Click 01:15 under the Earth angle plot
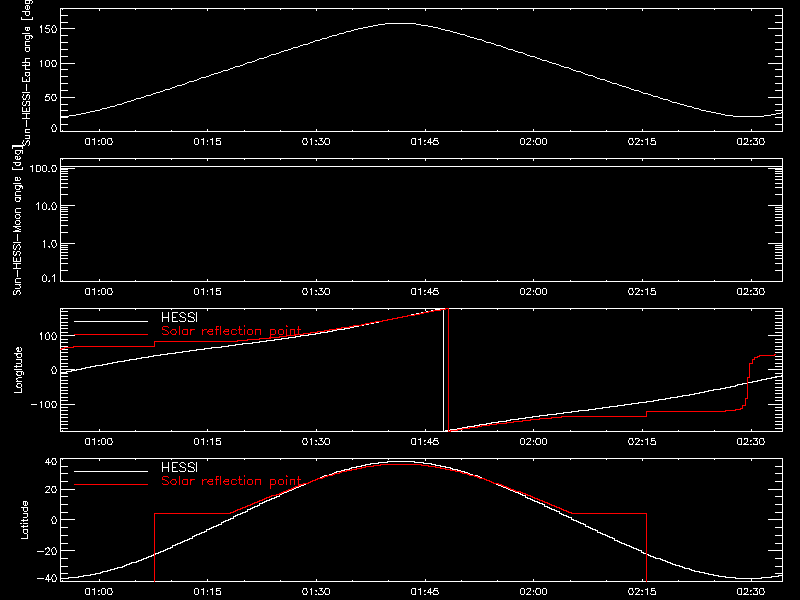 (x=207, y=142)
